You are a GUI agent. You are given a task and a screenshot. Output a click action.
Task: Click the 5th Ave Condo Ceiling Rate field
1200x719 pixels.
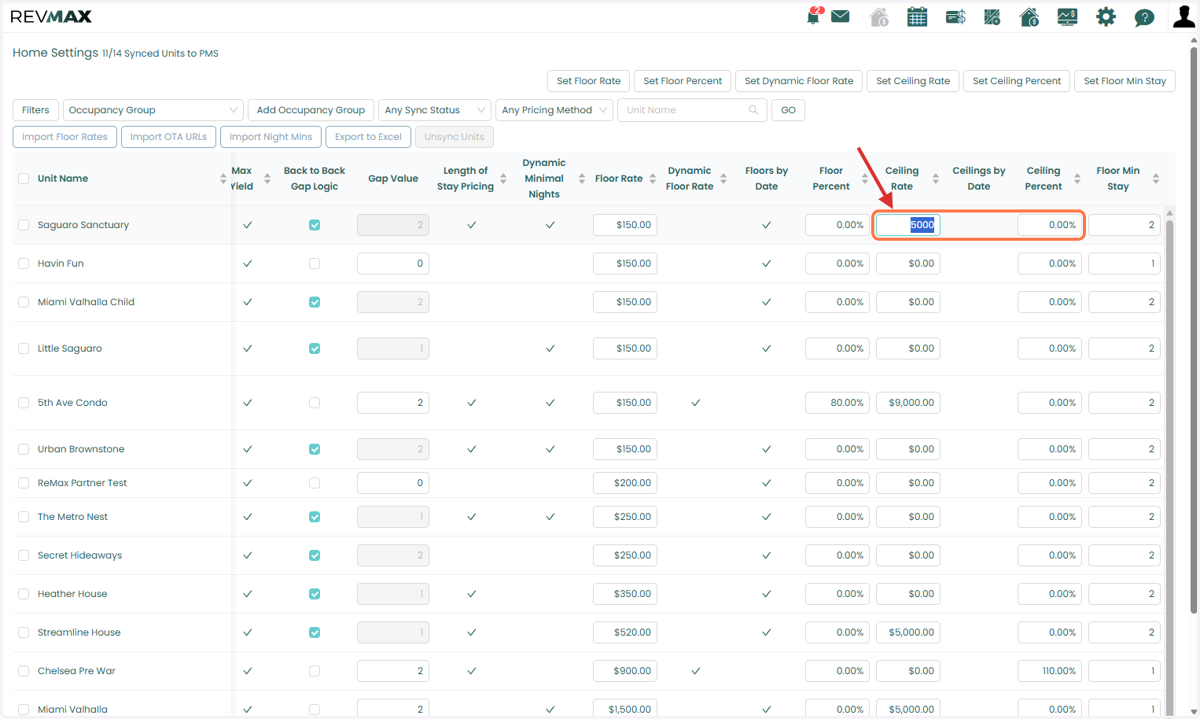coord(908,403)
